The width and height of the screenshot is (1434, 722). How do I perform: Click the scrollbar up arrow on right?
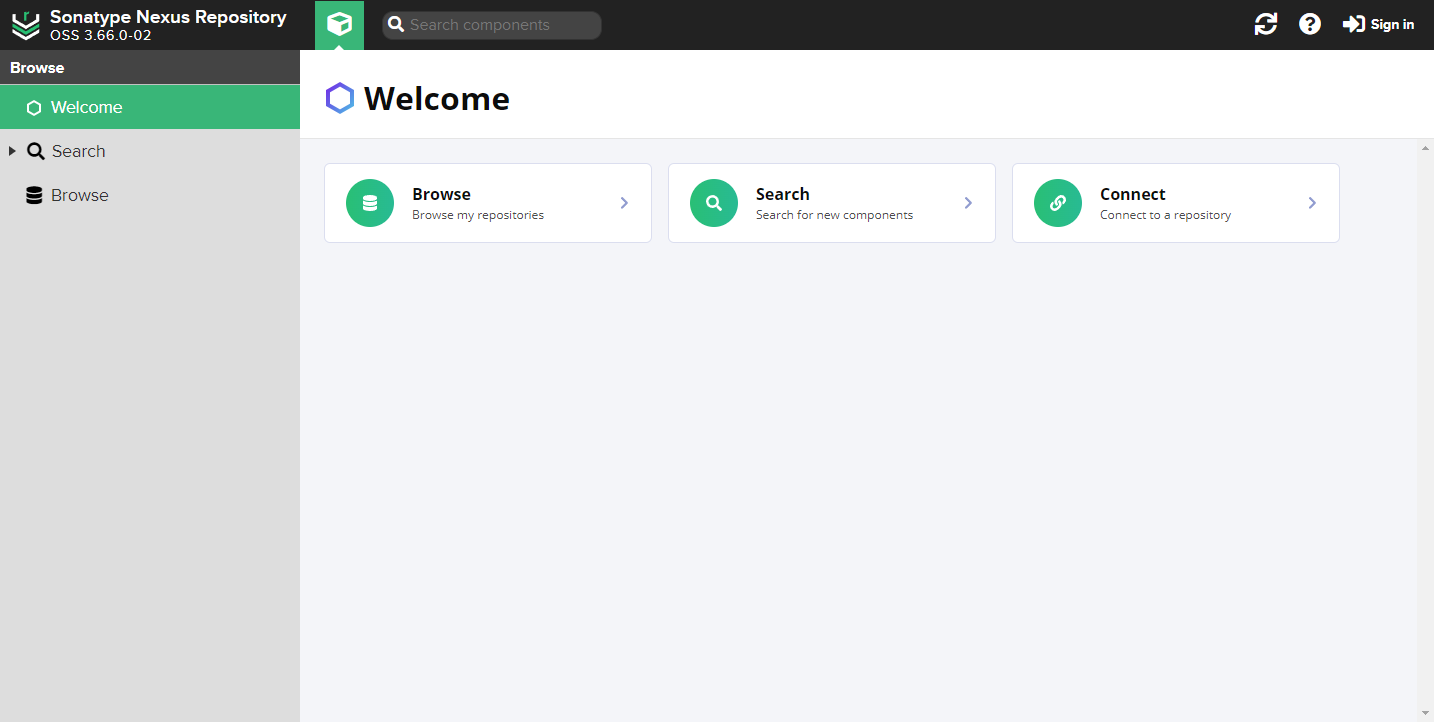pyautogui.click(x=1425, y=149)
